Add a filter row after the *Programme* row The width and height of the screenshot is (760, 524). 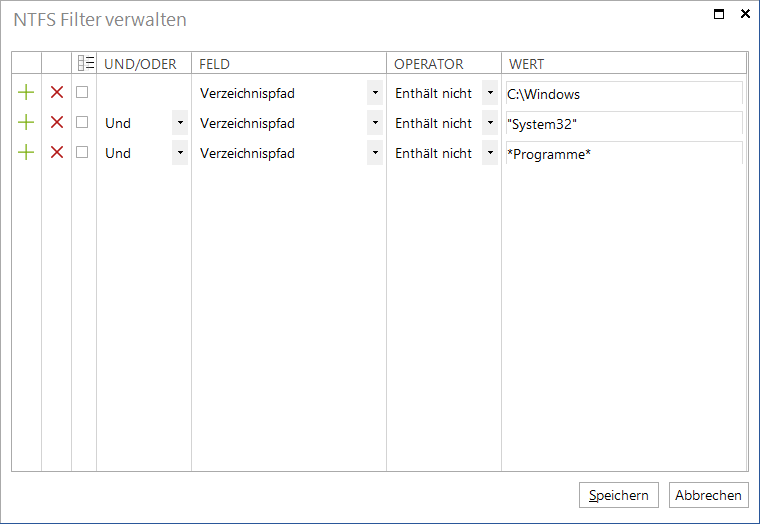click(26, 152)
